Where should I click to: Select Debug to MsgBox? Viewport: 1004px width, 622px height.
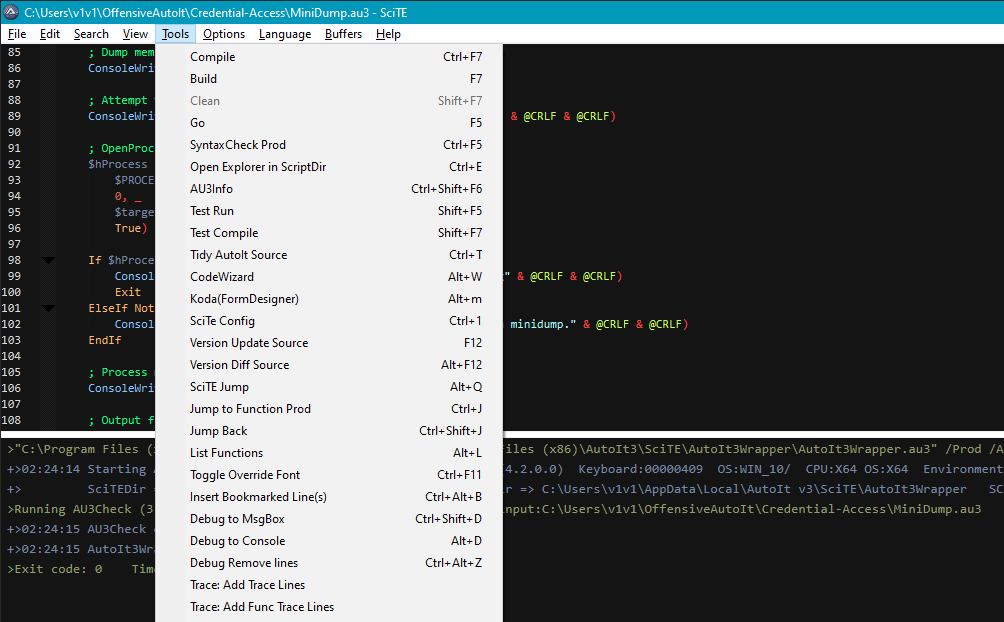[329, 519]
